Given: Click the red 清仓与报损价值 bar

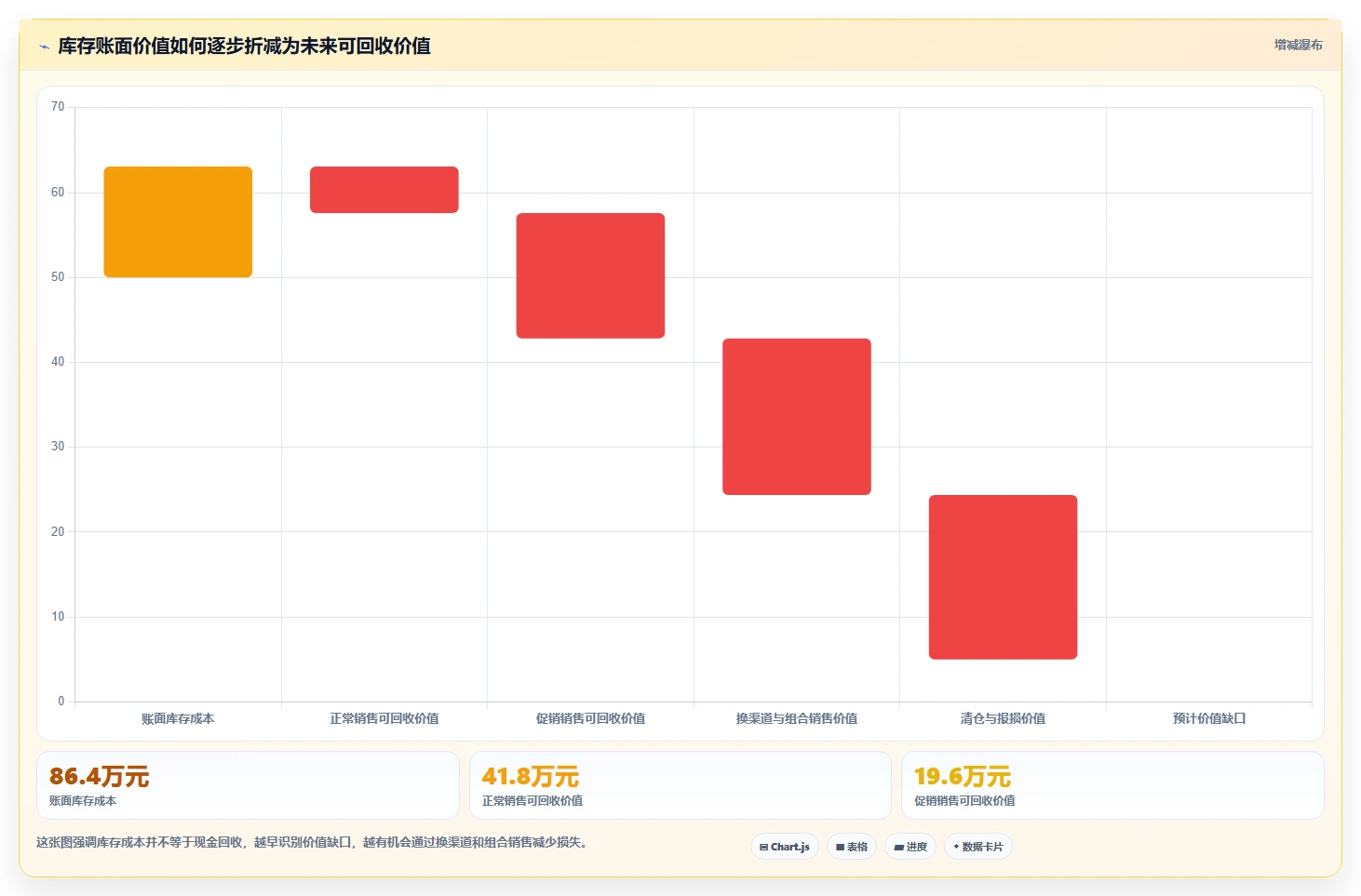Looking at the screenshot, I should click(1003, 577).
